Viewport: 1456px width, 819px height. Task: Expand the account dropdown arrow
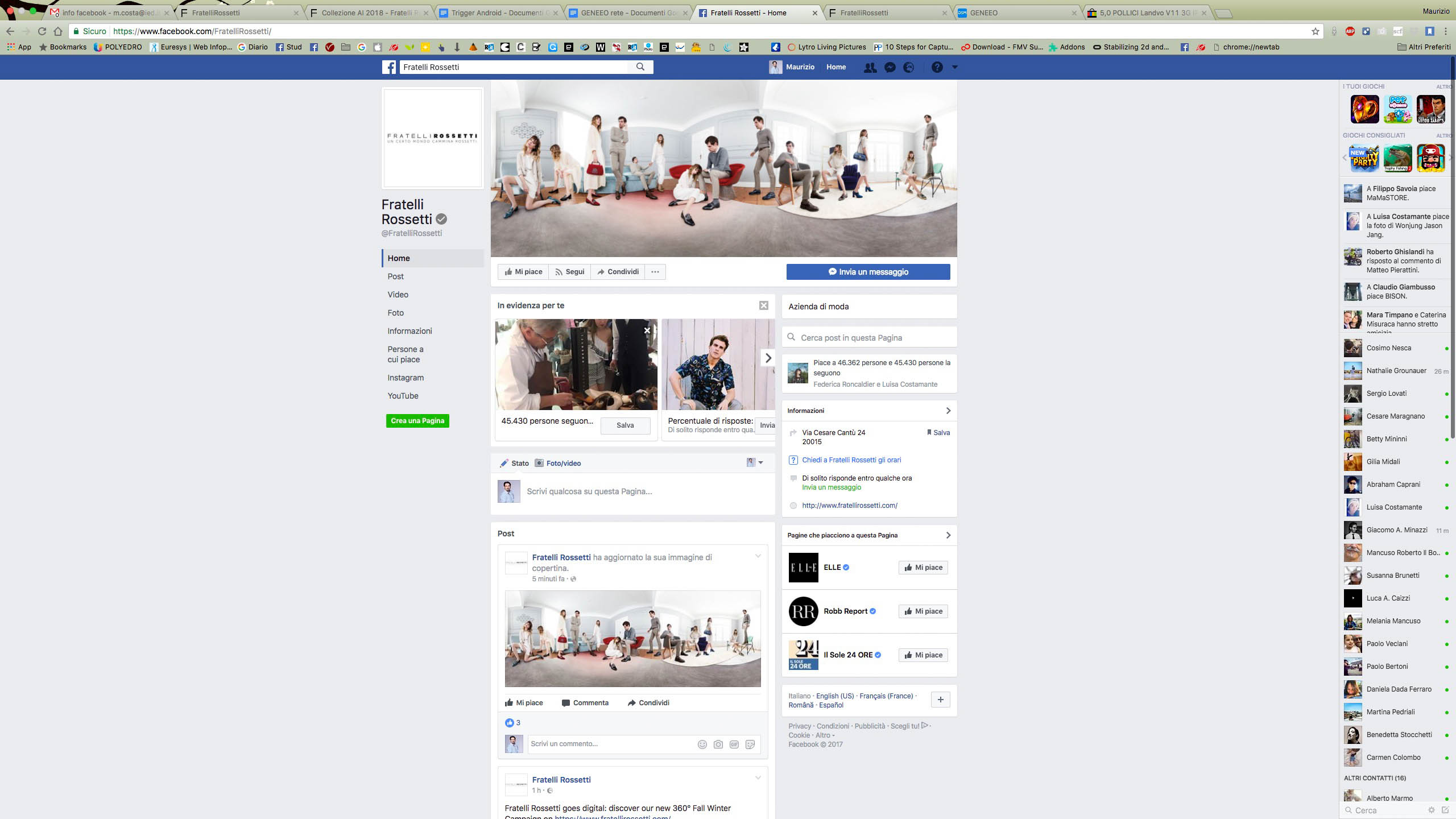click(x=955, y=67)
